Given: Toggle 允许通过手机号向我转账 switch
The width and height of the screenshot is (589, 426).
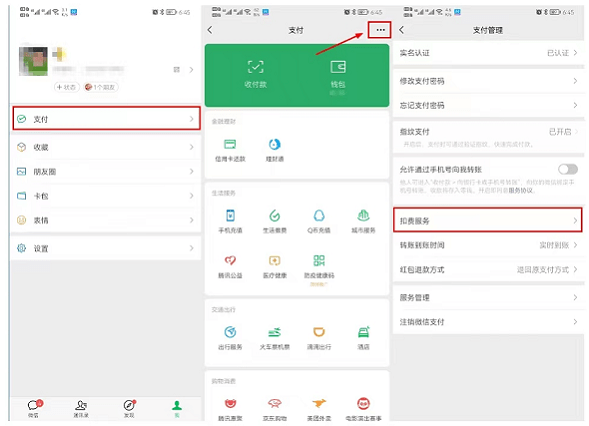Looking at the screenshot, I should point(568,169).
